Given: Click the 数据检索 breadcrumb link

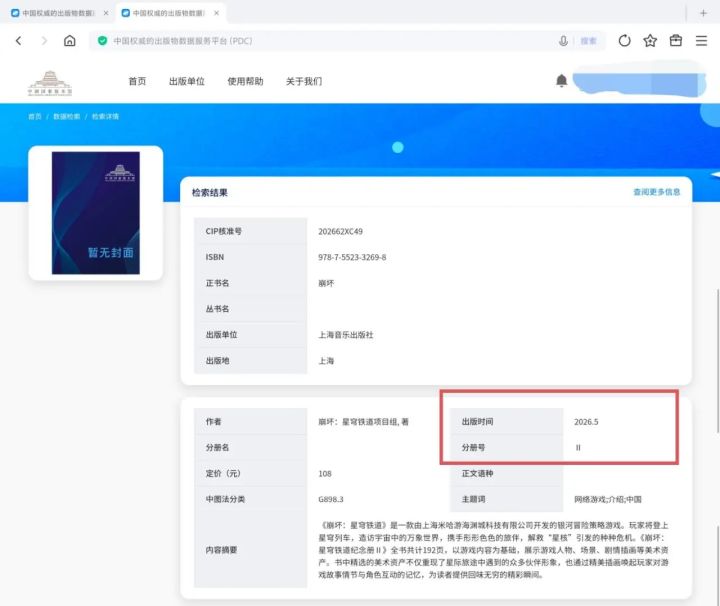Looking at the screenshot, I should pos(67,117).
